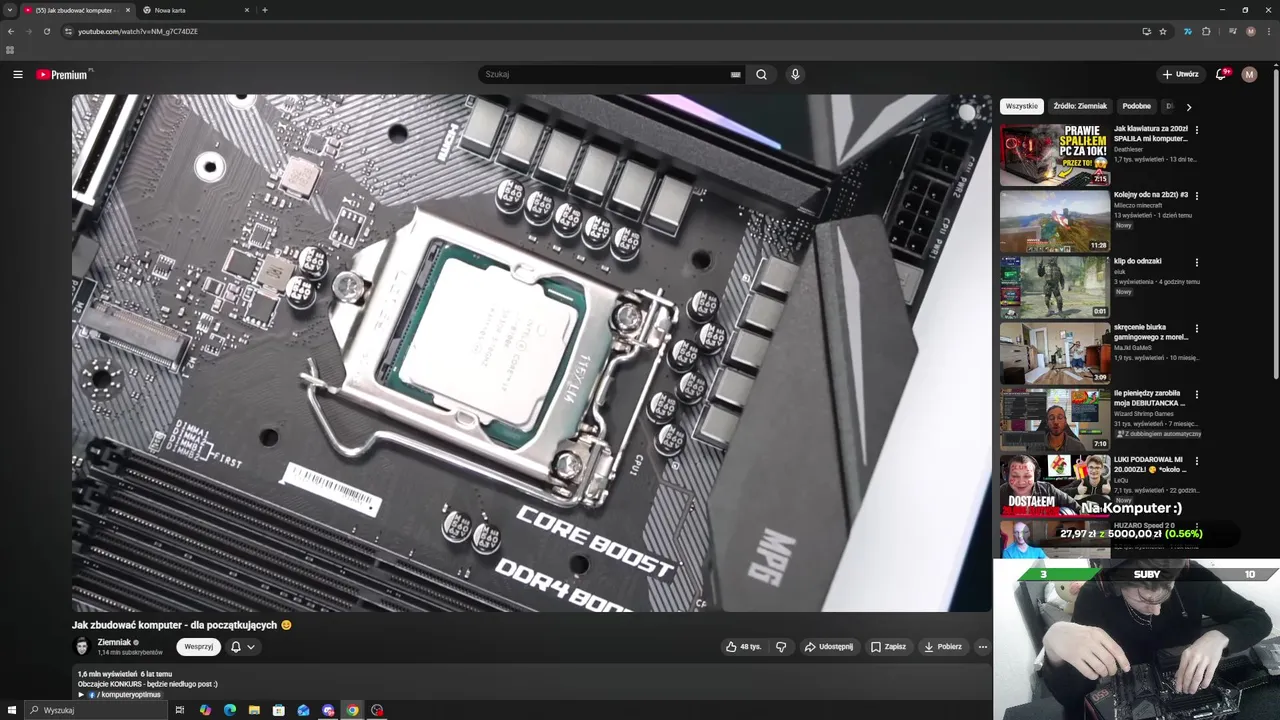Start voice search with microphone
The image size is (1280, 720).
(x=795, y=75)
